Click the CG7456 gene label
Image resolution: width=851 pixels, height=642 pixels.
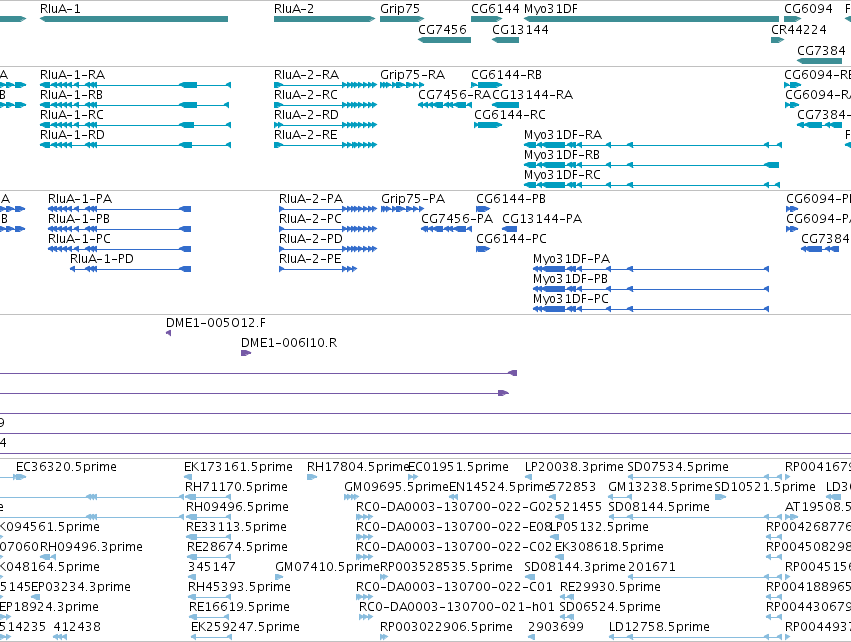tap(442, 30)
